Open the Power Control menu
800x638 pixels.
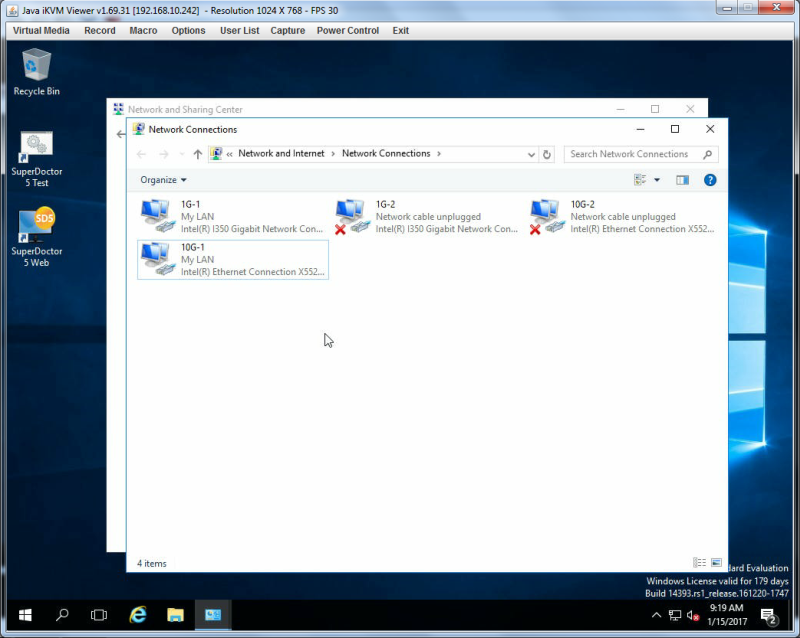click(347, 31)
